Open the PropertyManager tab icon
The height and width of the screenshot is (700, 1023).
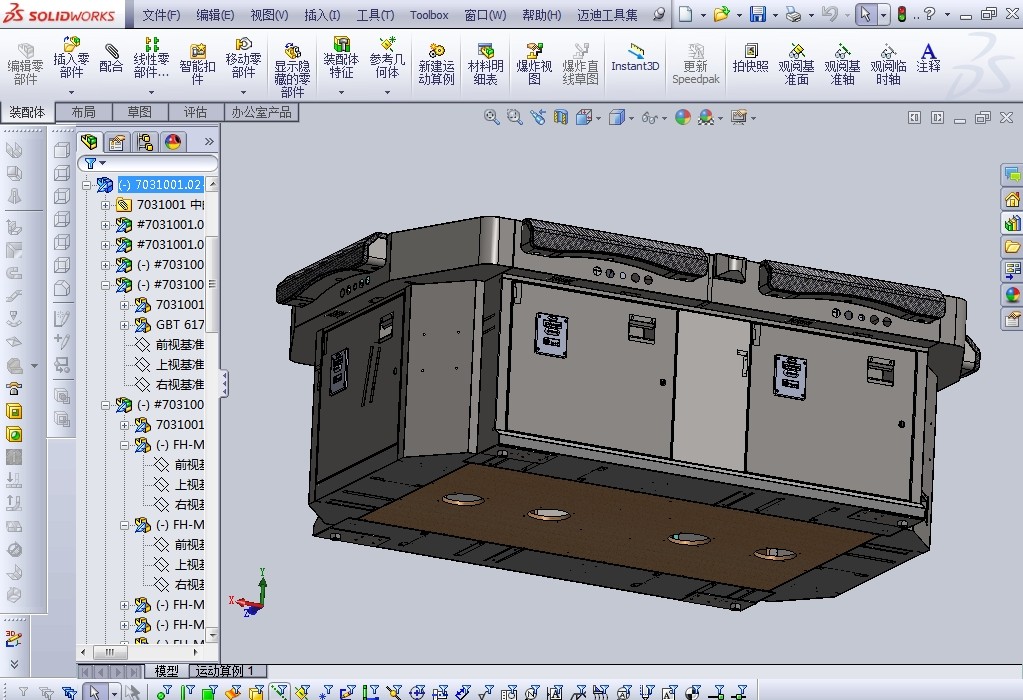tap(117, 142)
